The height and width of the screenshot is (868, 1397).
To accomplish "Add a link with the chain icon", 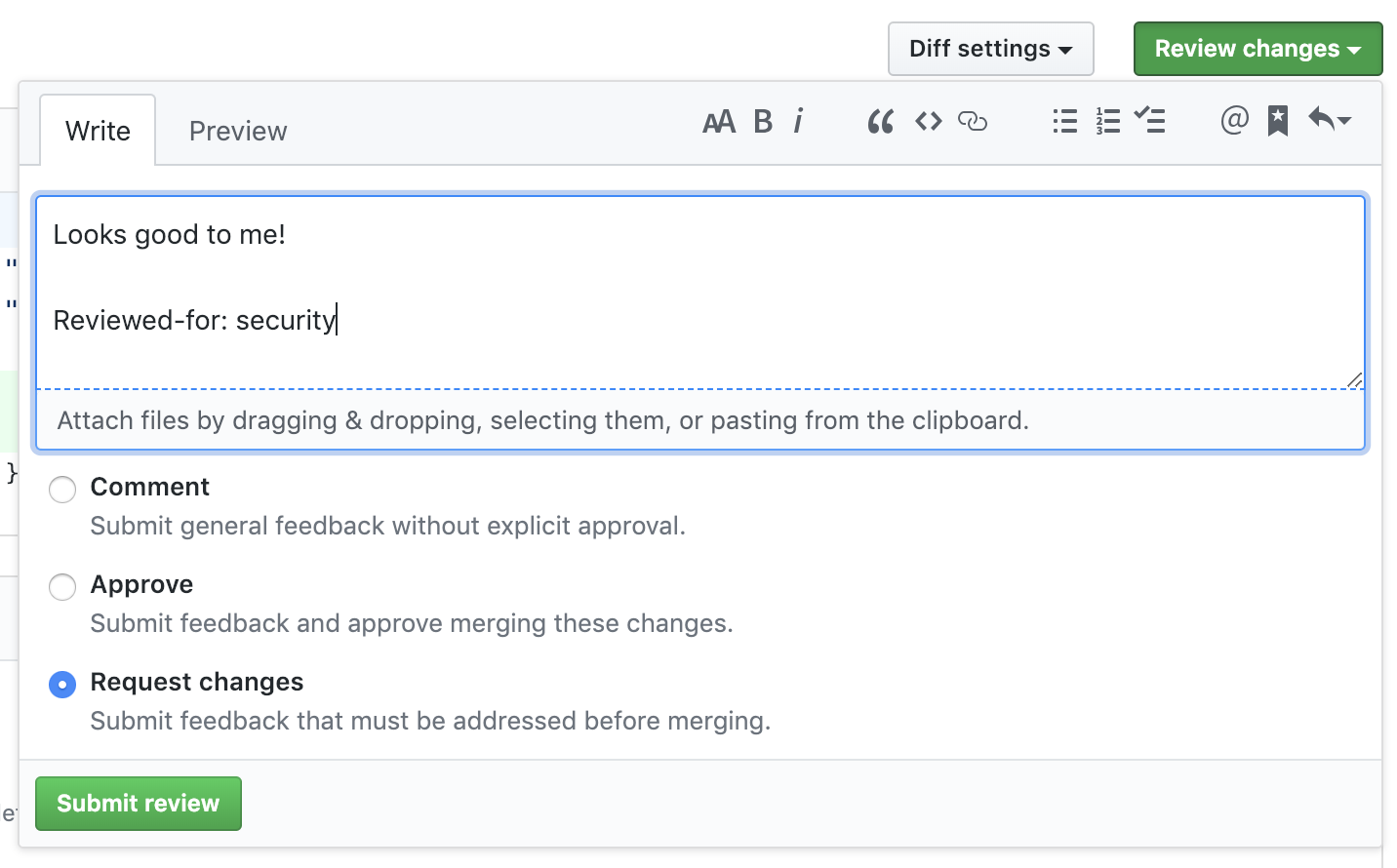I will click(x=973, y=121).
